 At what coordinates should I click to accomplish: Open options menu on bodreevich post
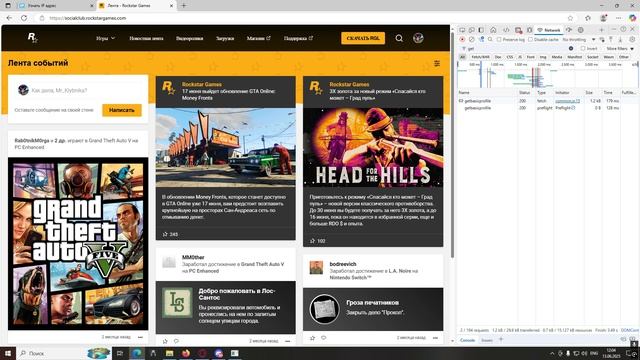pyautogui.click(x=435, y=338)
